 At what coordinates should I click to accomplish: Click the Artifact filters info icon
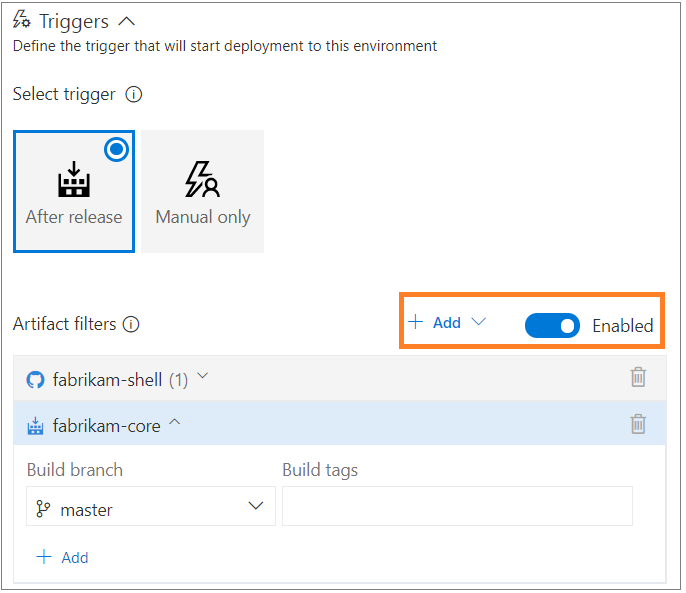coord(131,324)
